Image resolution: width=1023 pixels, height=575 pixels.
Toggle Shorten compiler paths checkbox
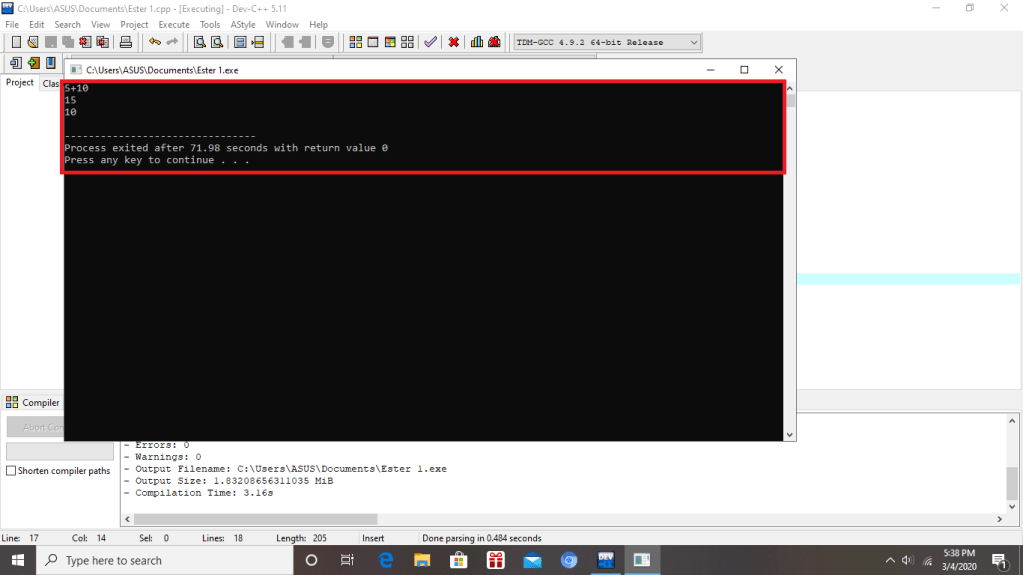pyautogui.click(x=11, y=471)
